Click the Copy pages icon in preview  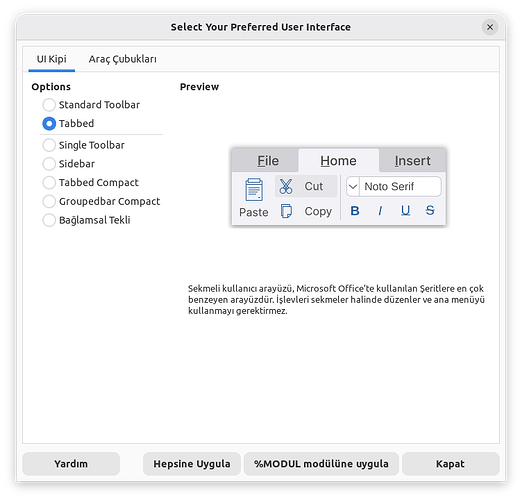coord(286,211)
